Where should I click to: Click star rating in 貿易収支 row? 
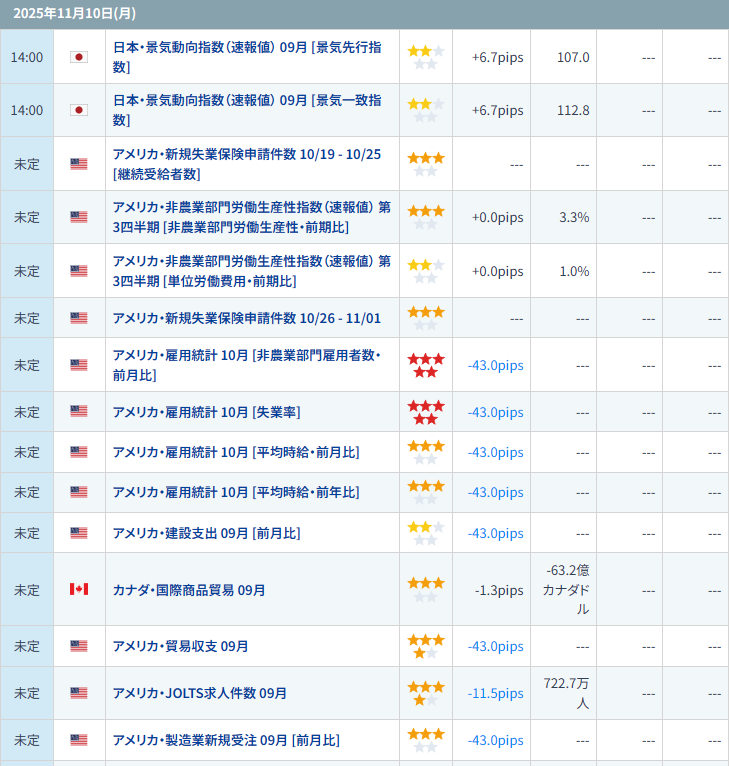pyautogui.click(x=425, y=646)
